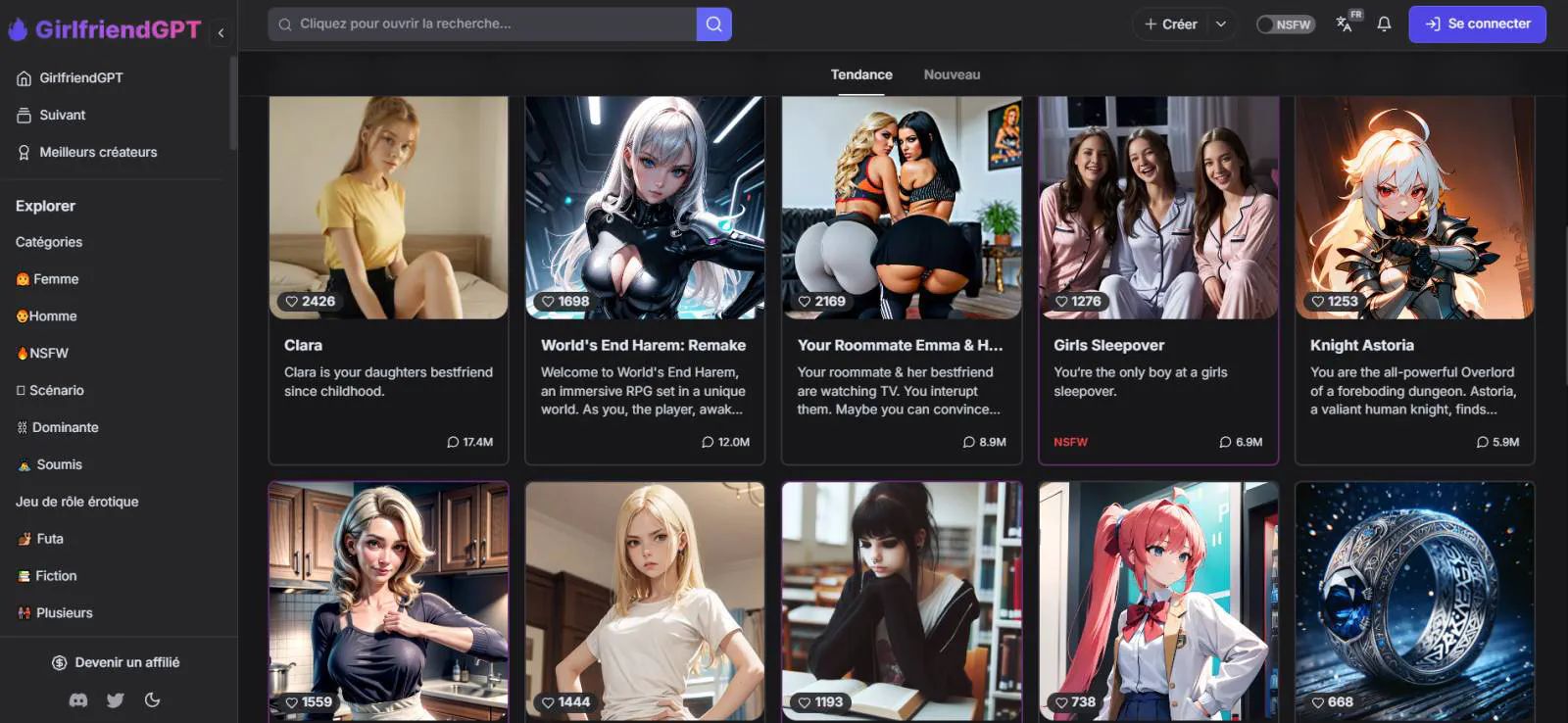Screen dimensions: 1568x723
Task: Open the Discord link icon
Action: click(x=78, y=700)
